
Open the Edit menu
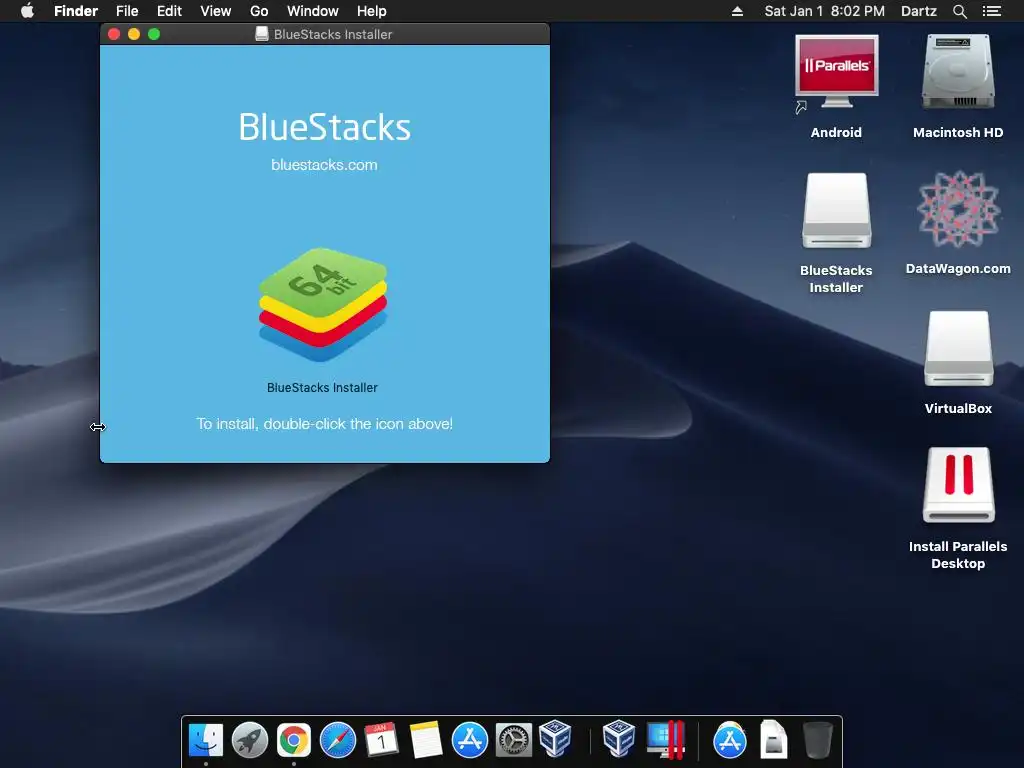169,11
